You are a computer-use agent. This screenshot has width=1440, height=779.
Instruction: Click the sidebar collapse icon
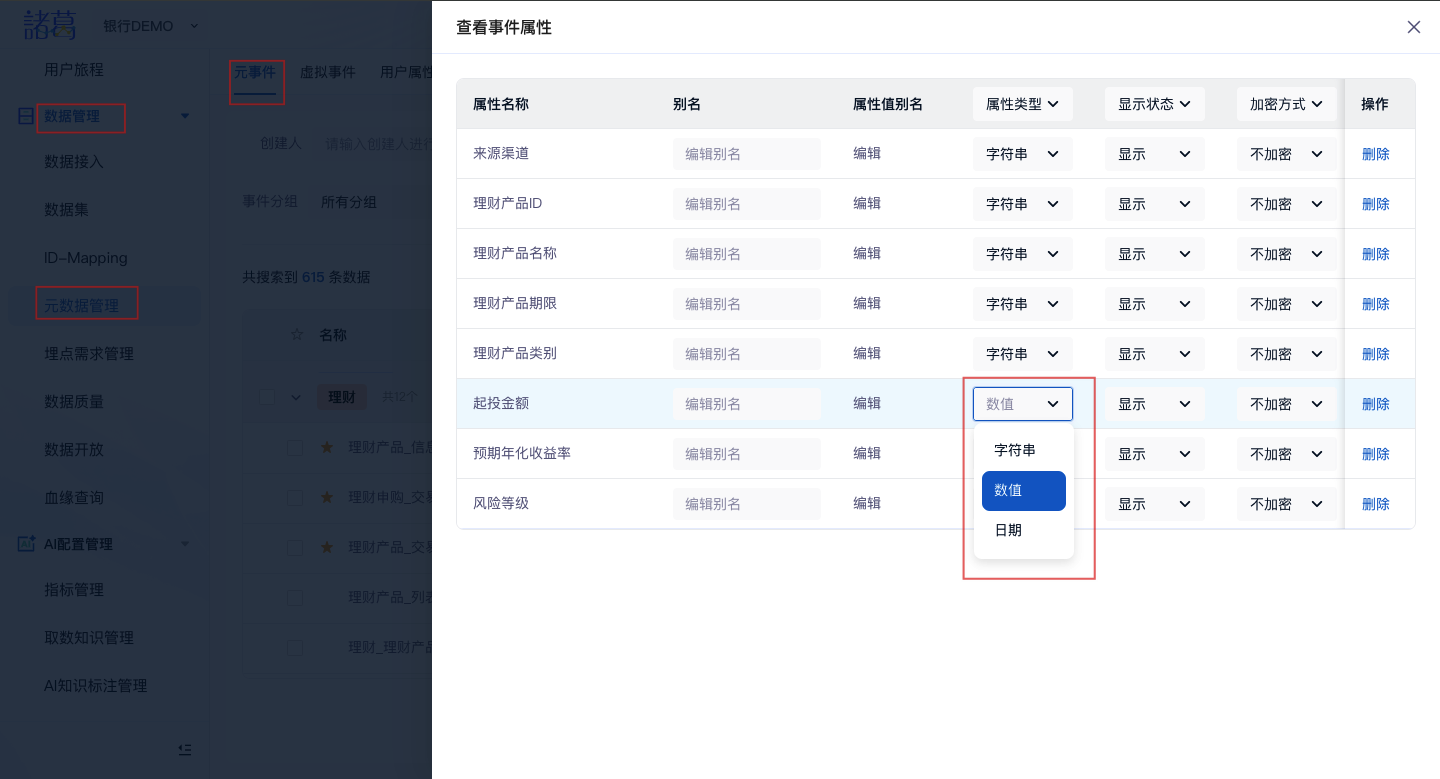point(184,749)
